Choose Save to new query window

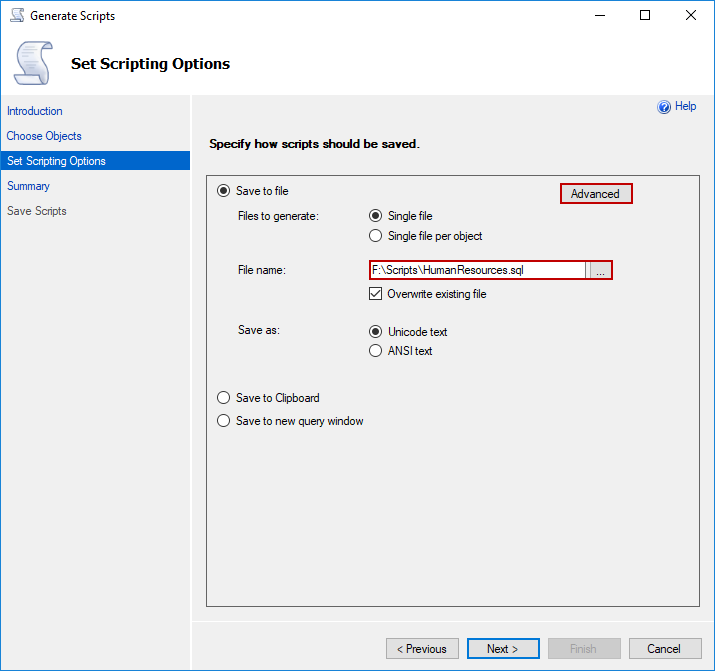click(224, 421)
